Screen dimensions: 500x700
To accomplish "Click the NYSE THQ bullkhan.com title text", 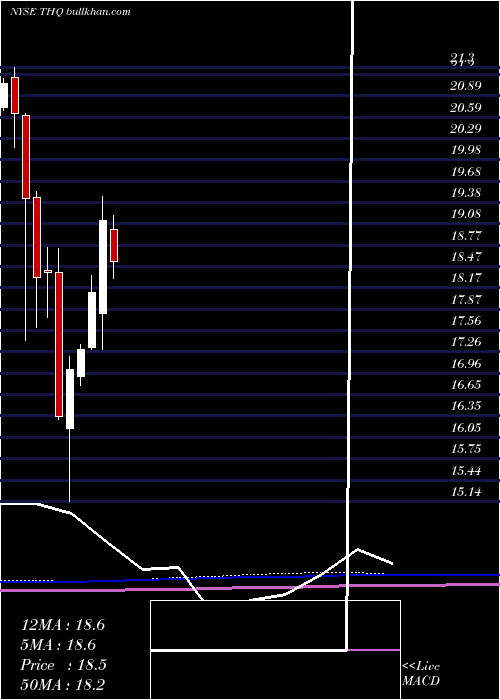I will [71, 12].
